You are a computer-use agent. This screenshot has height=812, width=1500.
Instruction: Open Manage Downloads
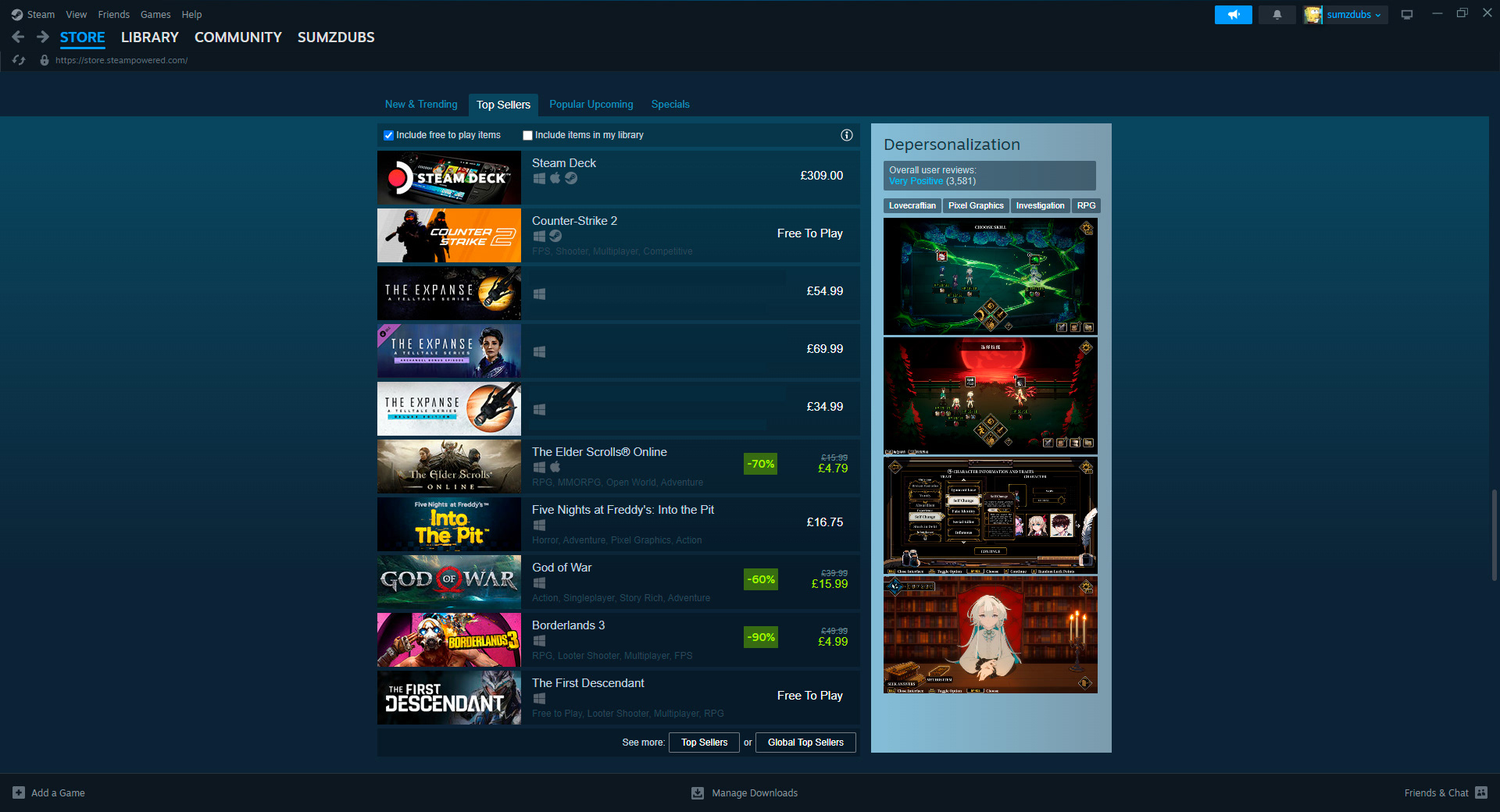pos(755,792)
